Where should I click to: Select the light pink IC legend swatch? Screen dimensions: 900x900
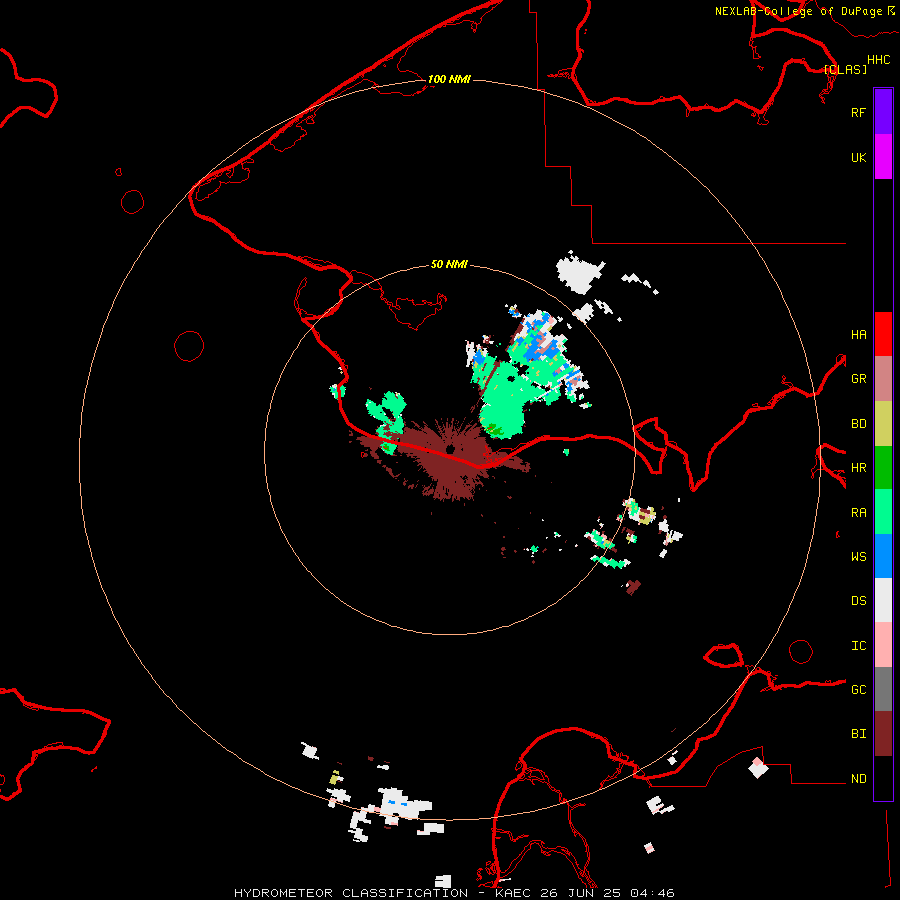(x=883, y=645)
